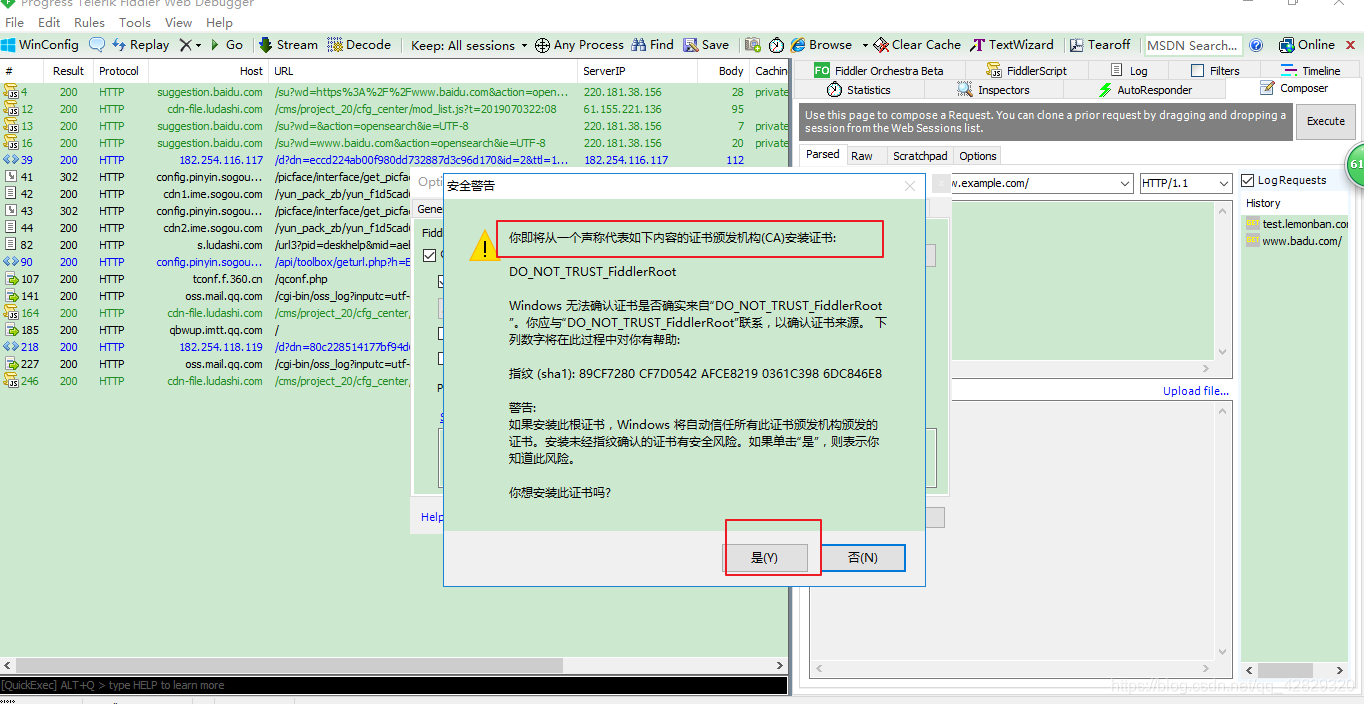Launch Browse with IE icon
The height and width of the screenshot is (704, 1364).
point(821,45)
